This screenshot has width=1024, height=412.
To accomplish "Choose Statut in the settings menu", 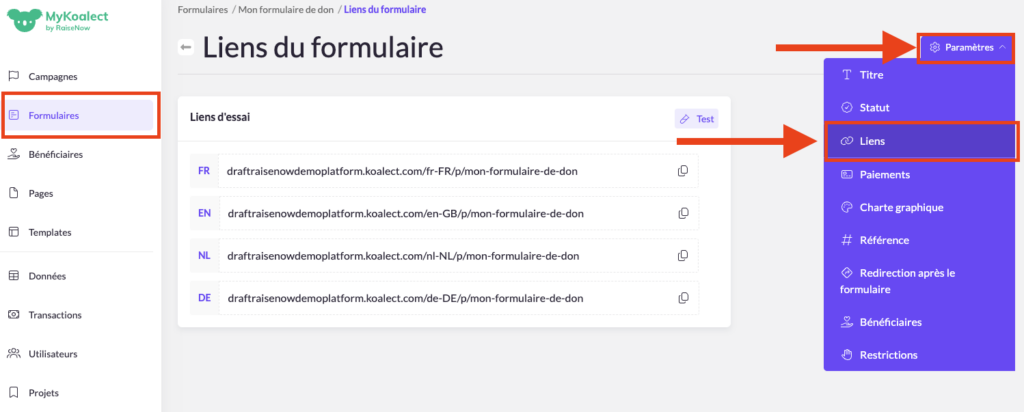I will pos(873,107).
